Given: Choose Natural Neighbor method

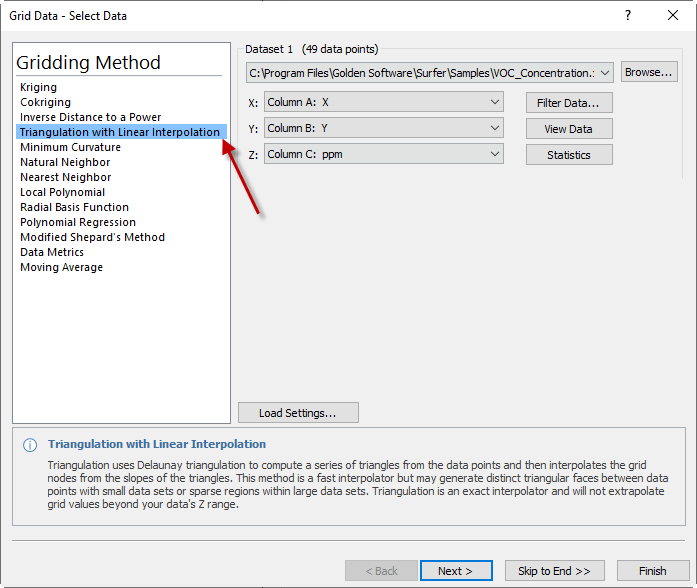Looking at the screenshot, I should pyautogui.click(x=65, y=162).
